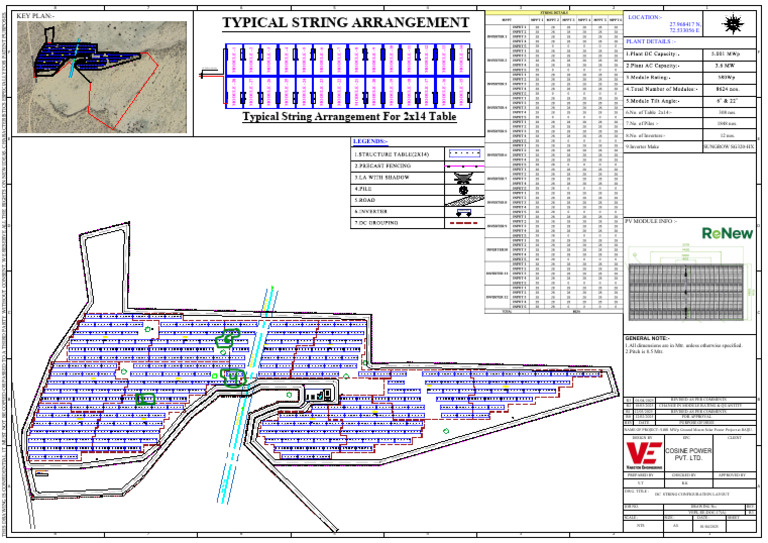Click "Typical String Arrangement For 2x14 Table" caption
The width and height of the screenshot is (768, 543).
pyautogui.click(x=349, y=117)
